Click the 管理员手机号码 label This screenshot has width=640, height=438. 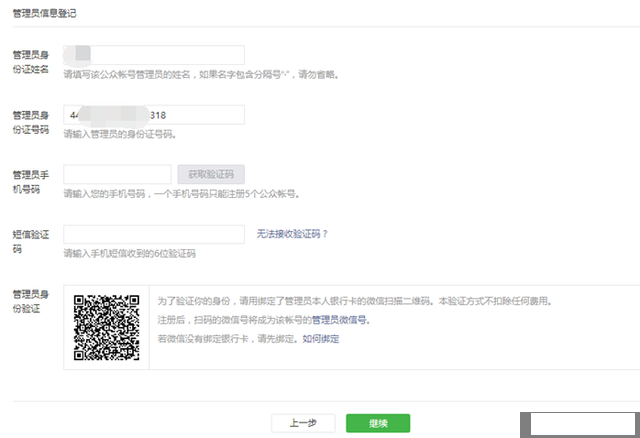(x=31, y=181)
